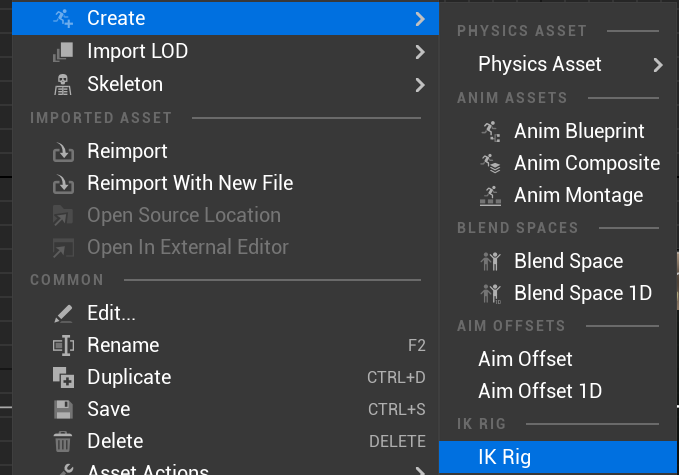Click the Anim Composite icon
The height and width of the screenshot is (475, 679).
491,163
